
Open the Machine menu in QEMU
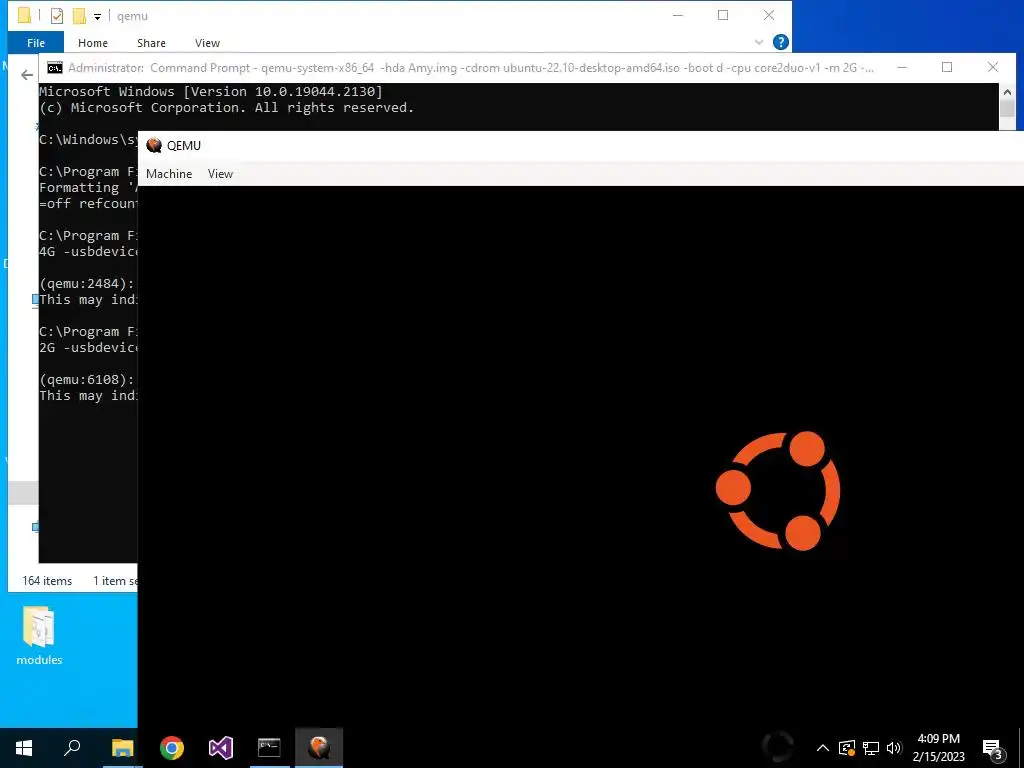168,174
